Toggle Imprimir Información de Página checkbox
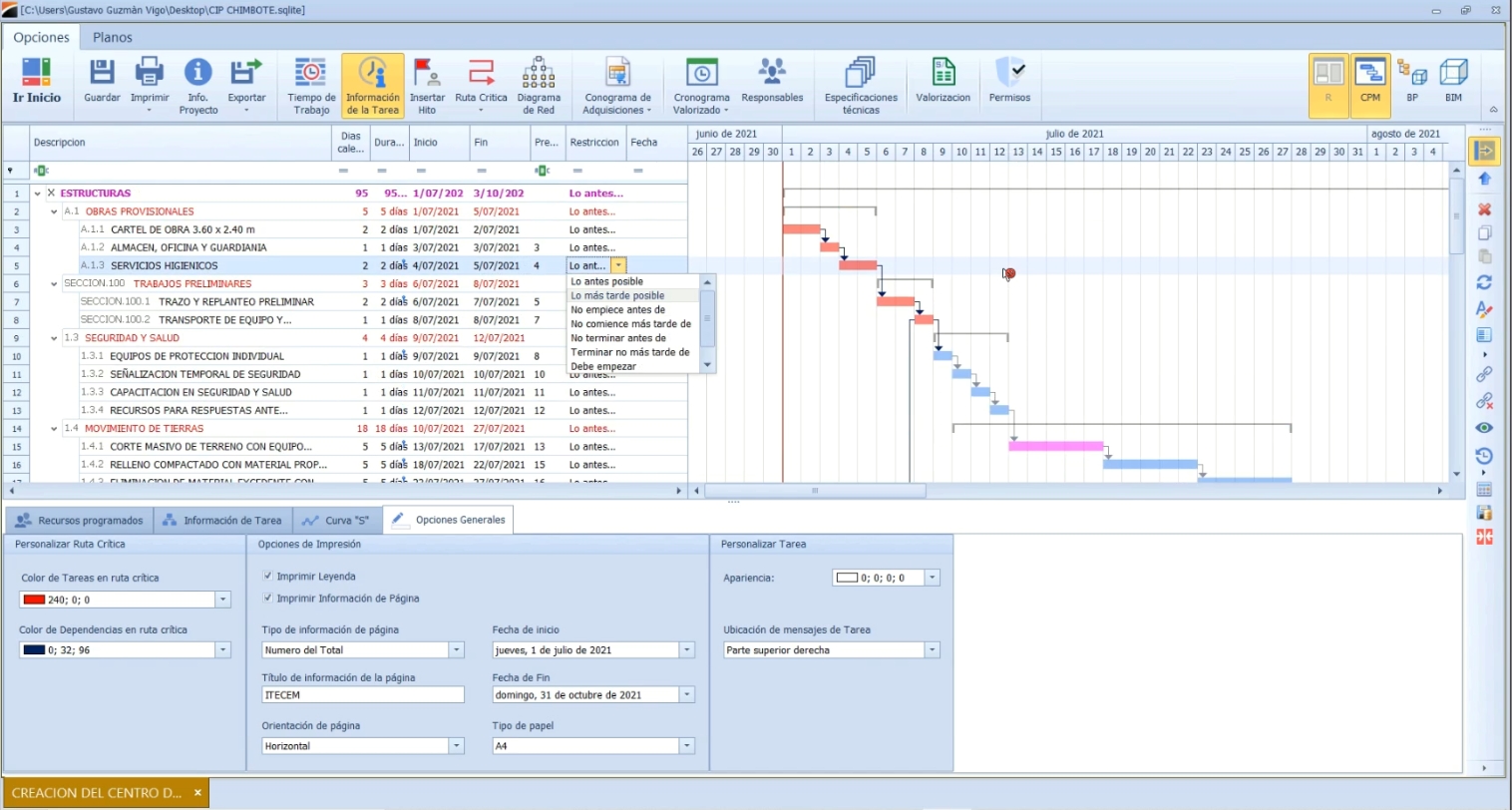 (x=267, y=599)
